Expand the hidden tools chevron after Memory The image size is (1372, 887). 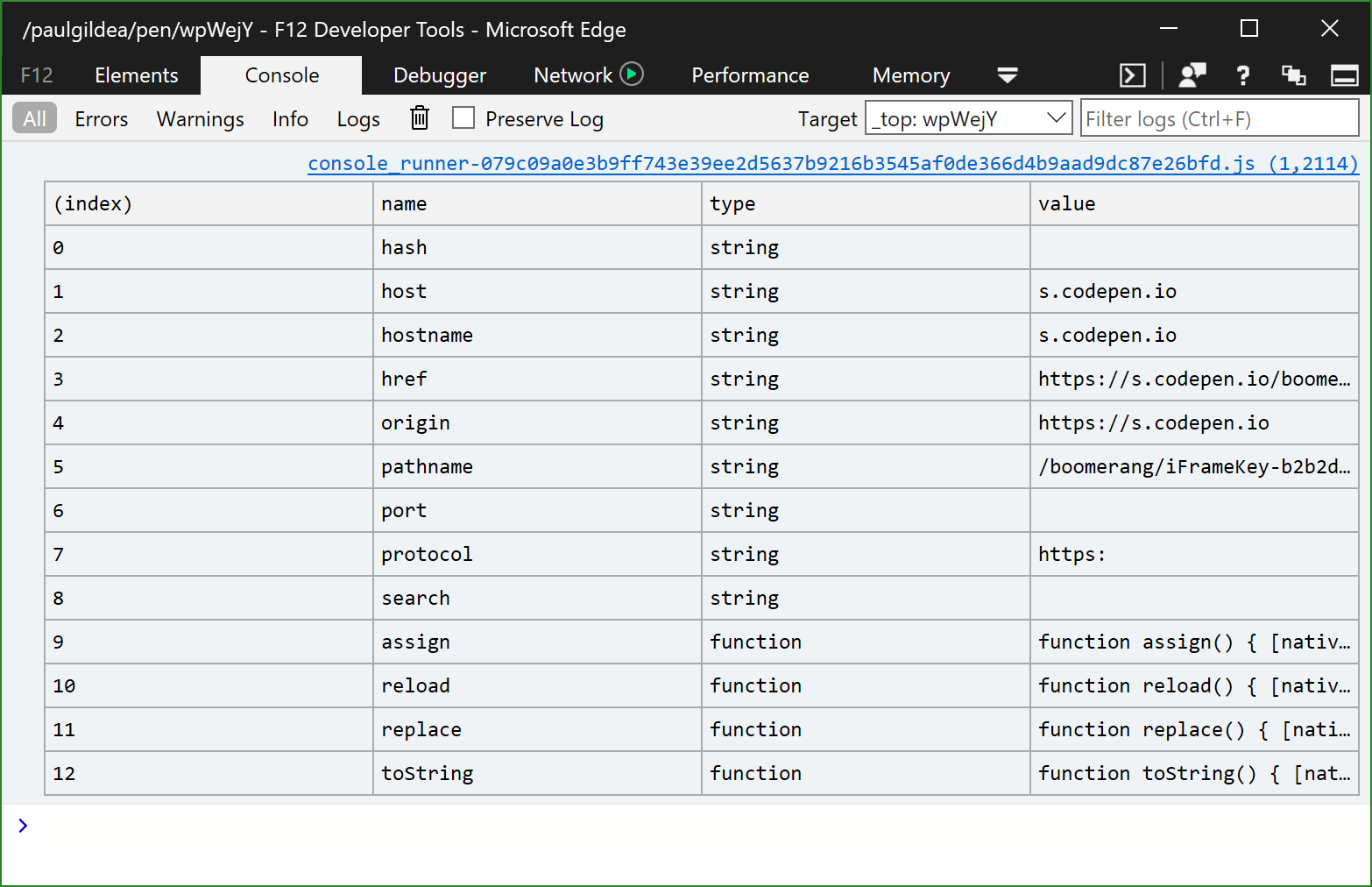(1008, 75)
